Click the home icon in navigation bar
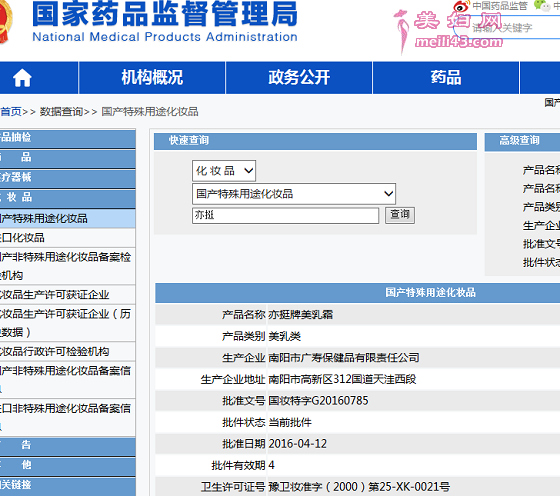The height and width of the screenshot is (496, 560). pyautogui.click(x=22, y=78)
